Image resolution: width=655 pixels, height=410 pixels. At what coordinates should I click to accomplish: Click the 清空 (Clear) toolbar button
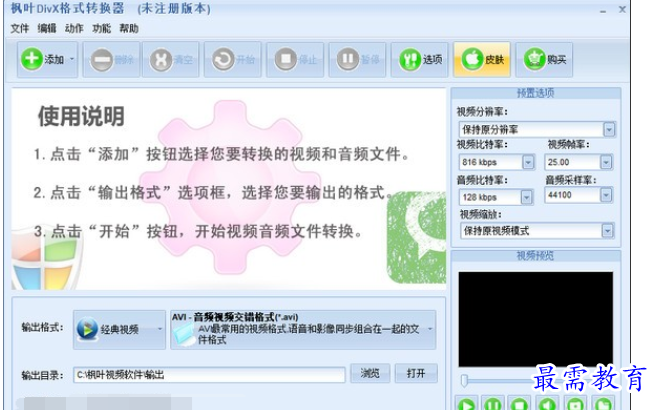tap(171, 59)
